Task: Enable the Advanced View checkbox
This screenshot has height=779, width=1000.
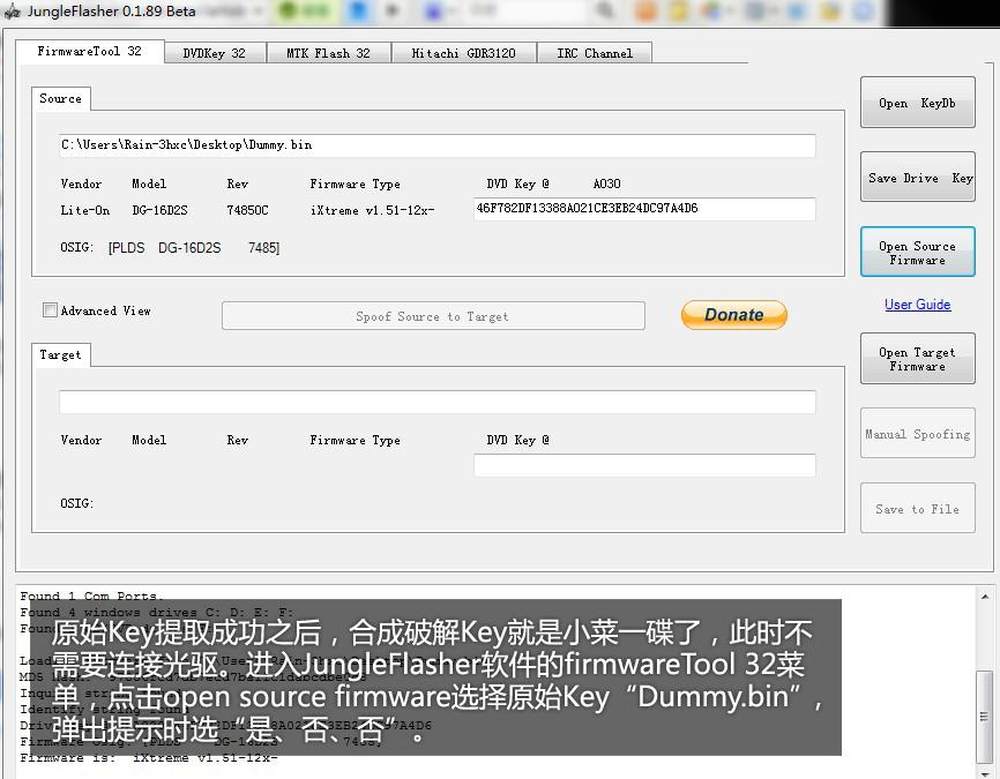Action: [50, 310]
